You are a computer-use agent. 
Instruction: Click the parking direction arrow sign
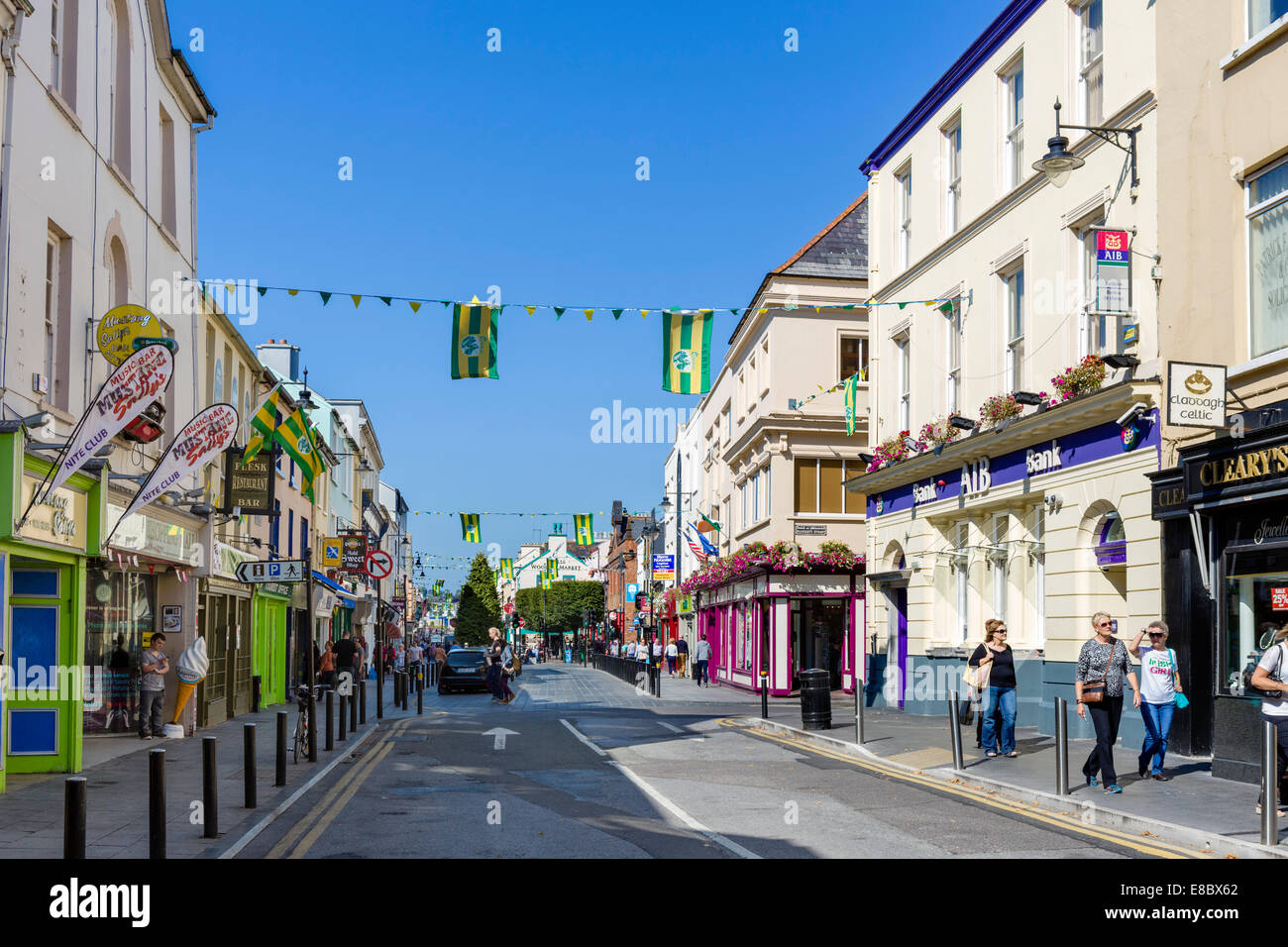[269, 572]
